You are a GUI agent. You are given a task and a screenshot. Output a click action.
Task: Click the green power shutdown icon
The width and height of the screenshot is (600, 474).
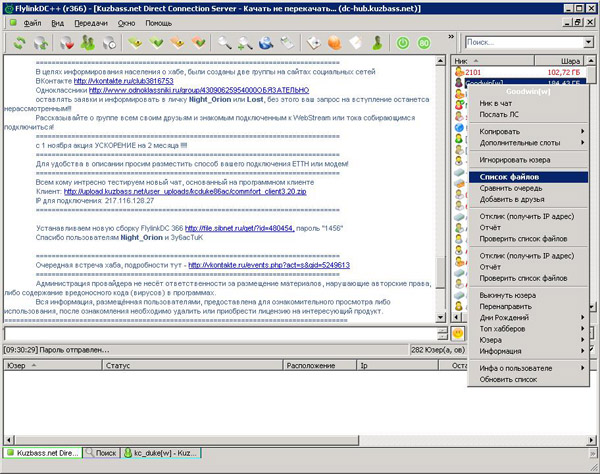pos(403,43)
